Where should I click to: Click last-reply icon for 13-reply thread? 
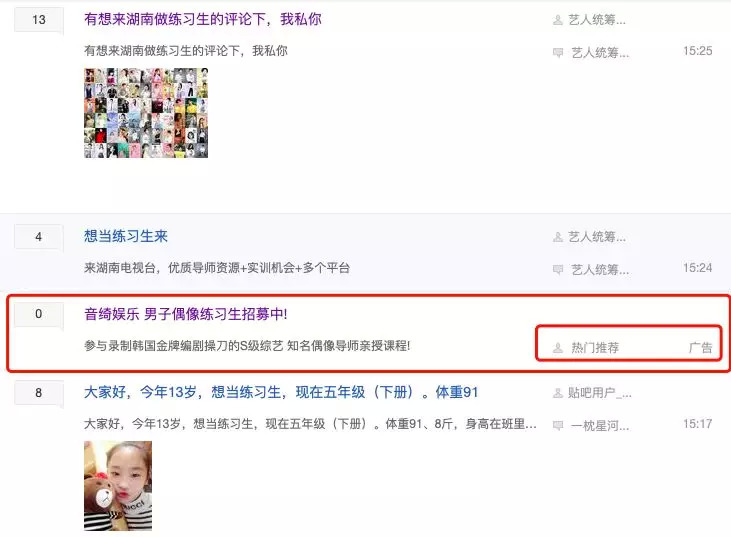558,52
